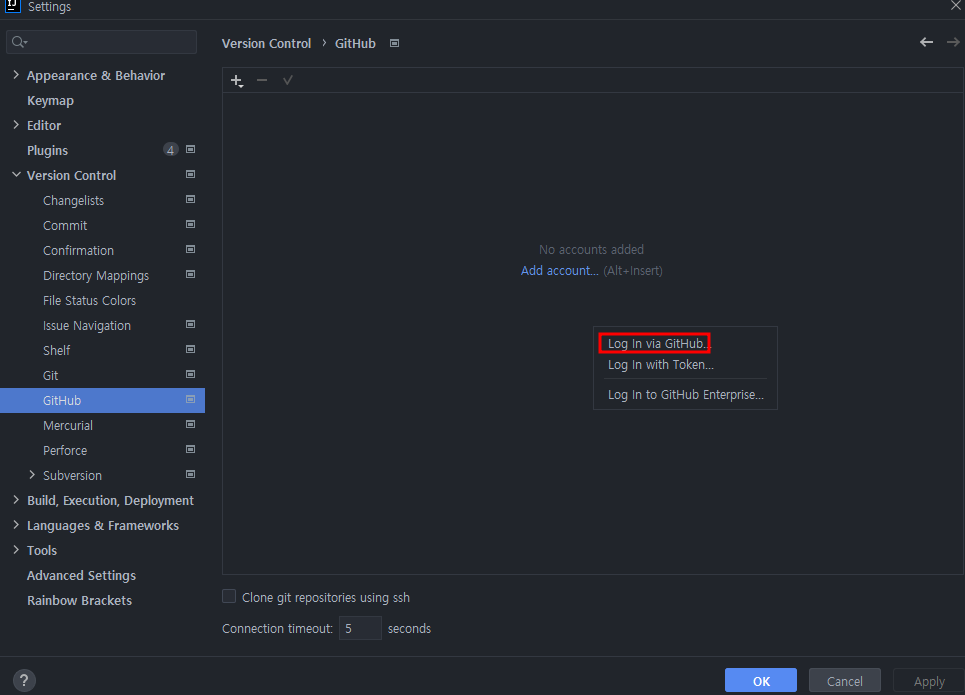Open Plugins settings page

click(x=47, y=150)
